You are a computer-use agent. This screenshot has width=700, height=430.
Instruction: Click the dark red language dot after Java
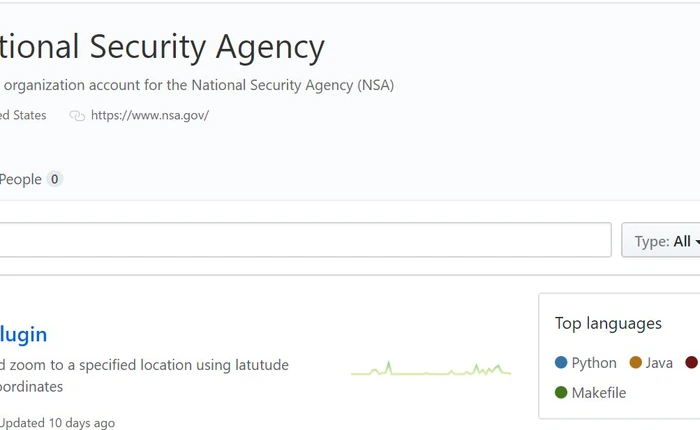[691, 363]
